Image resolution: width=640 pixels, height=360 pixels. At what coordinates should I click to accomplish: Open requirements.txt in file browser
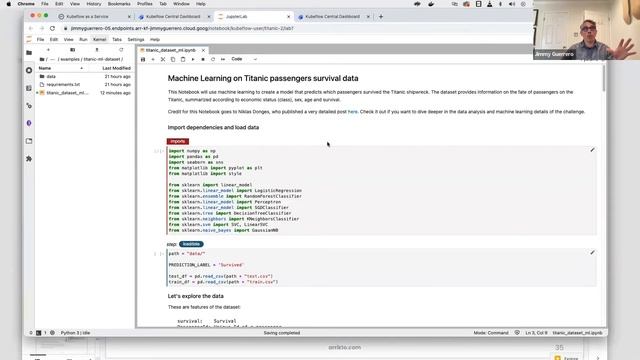pyautogui.click(x=85, y=84)
